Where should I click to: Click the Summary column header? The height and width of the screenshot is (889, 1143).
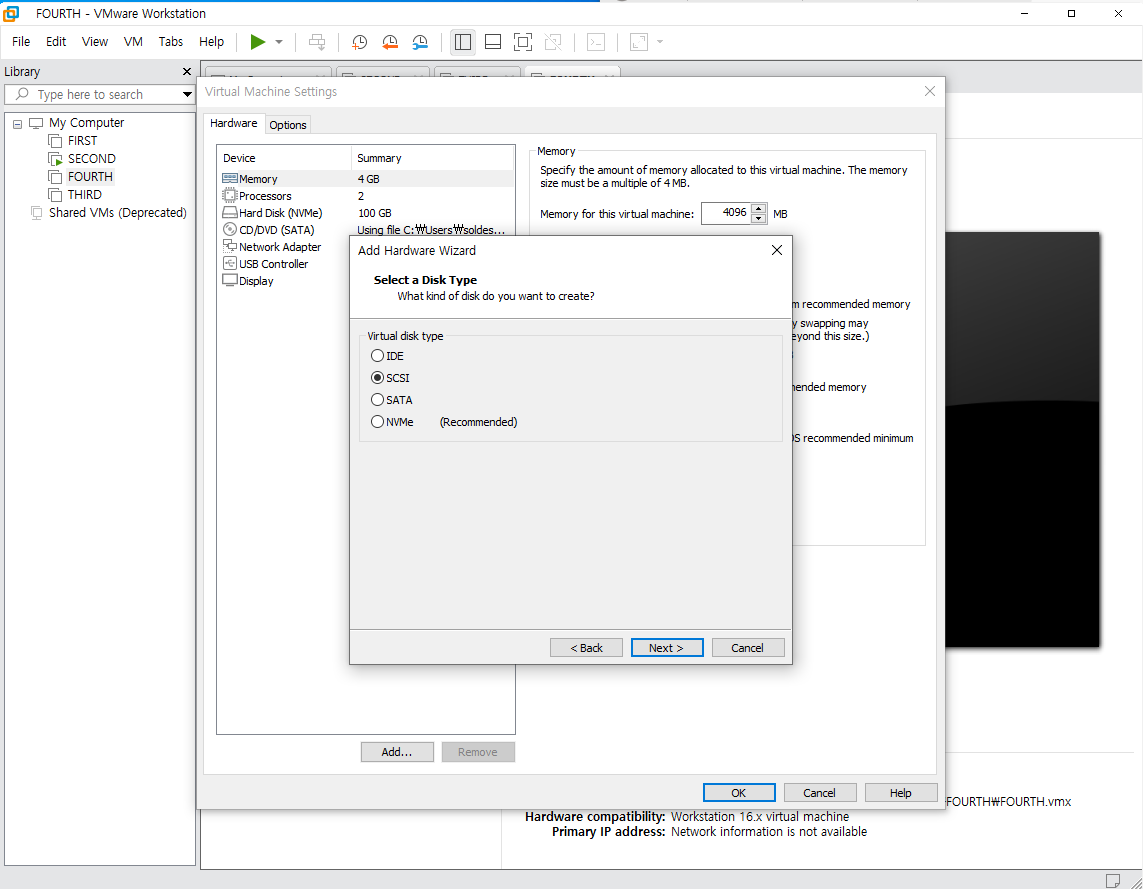433,158
